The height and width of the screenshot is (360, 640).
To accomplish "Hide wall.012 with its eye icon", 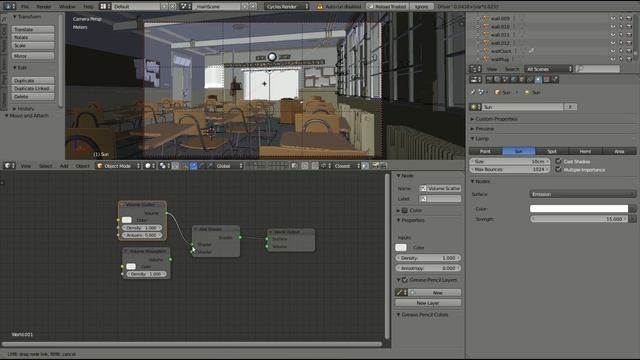I will click(613, 43).
